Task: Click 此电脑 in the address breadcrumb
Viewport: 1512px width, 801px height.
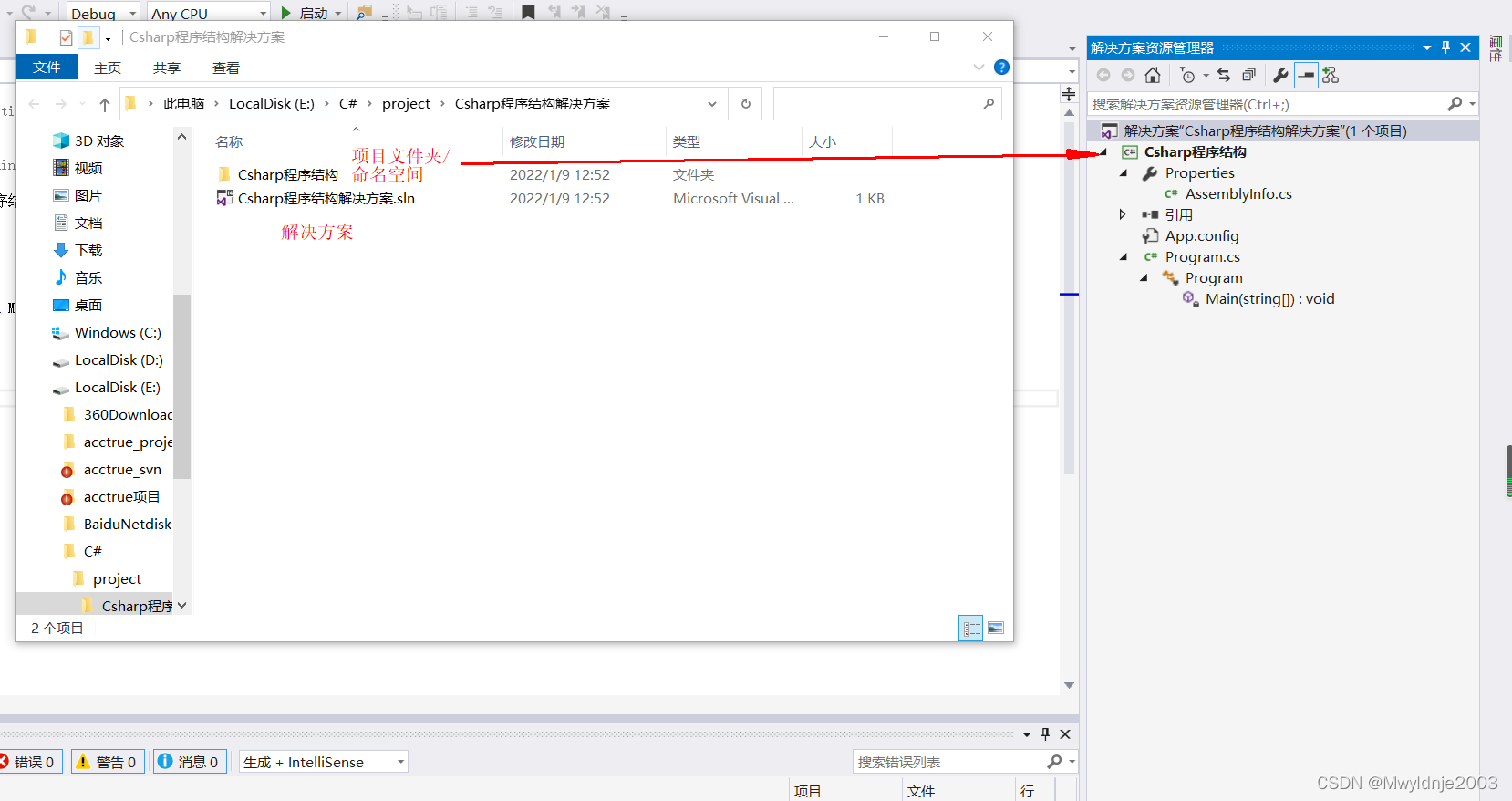Action: point(183,104)
